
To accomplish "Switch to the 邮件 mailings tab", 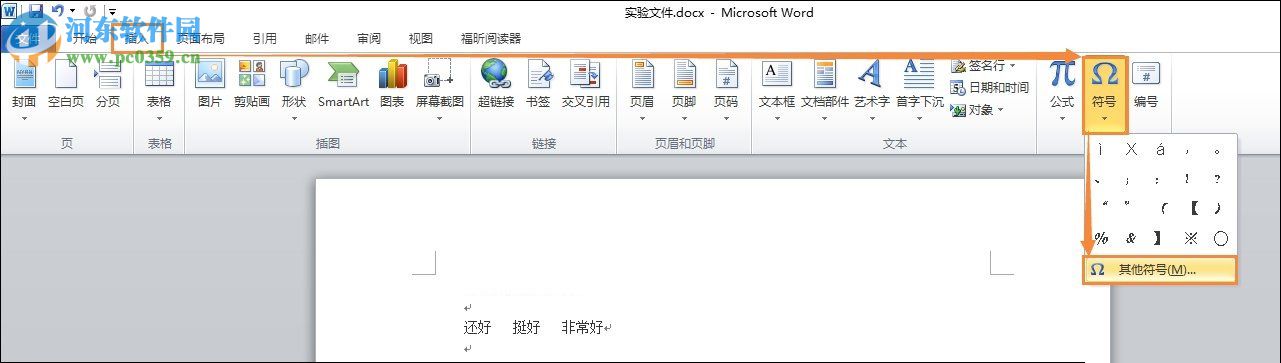I will pyautogui.click(x=317, y=39).
